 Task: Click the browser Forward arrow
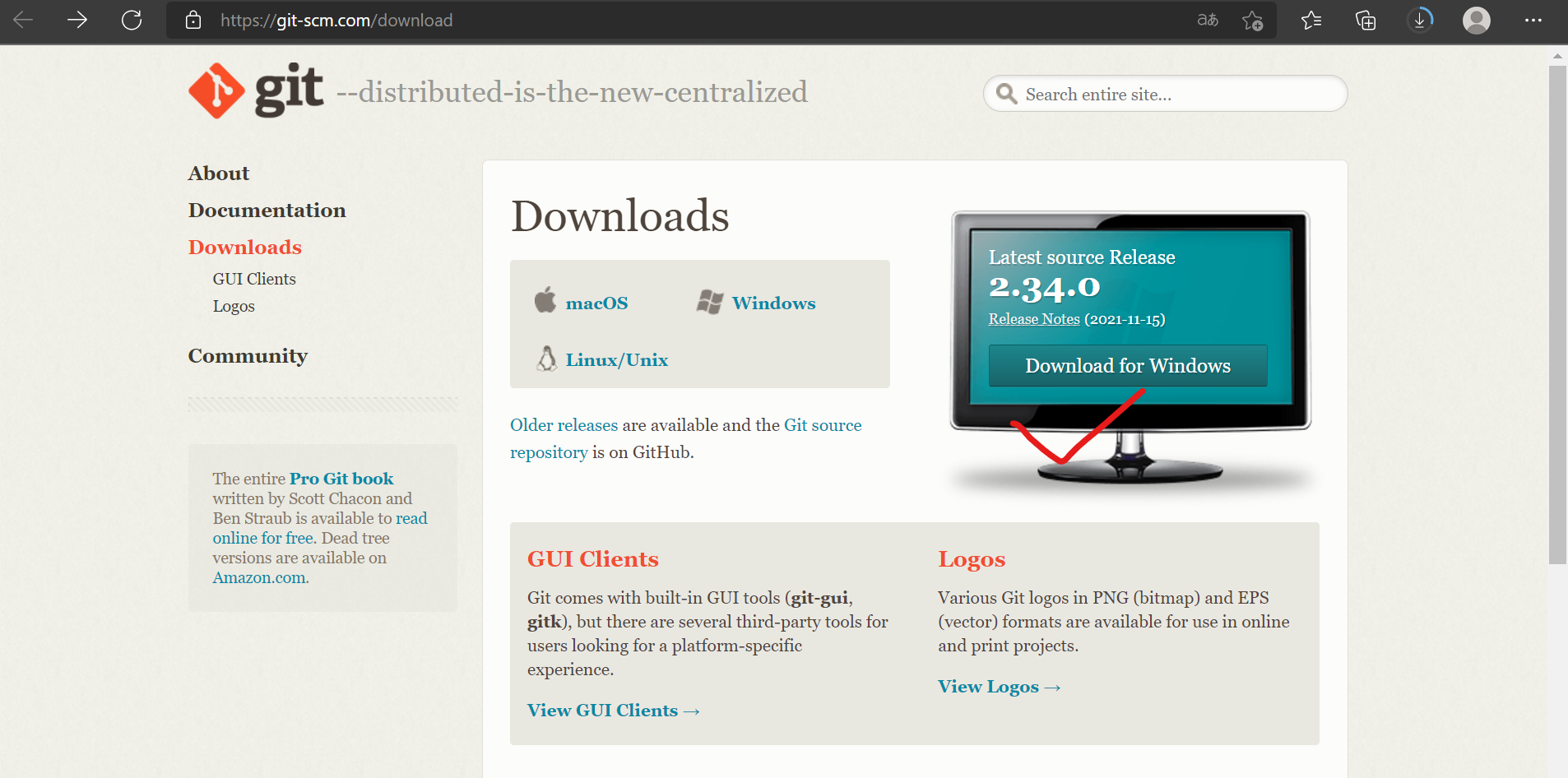pos(77,20)
